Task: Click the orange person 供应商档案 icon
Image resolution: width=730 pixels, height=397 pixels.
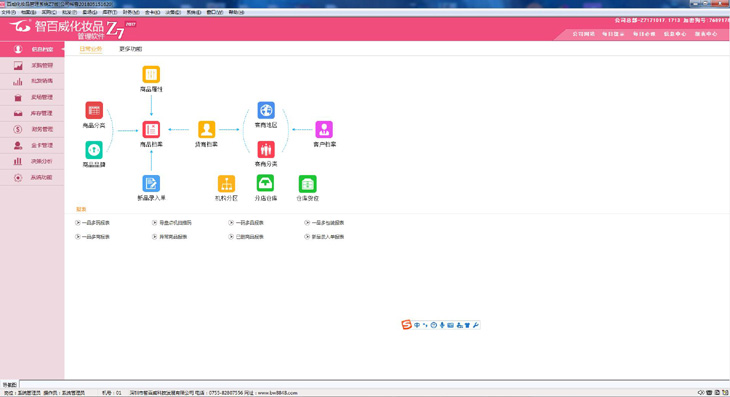Action: click(x=206, y=129)
